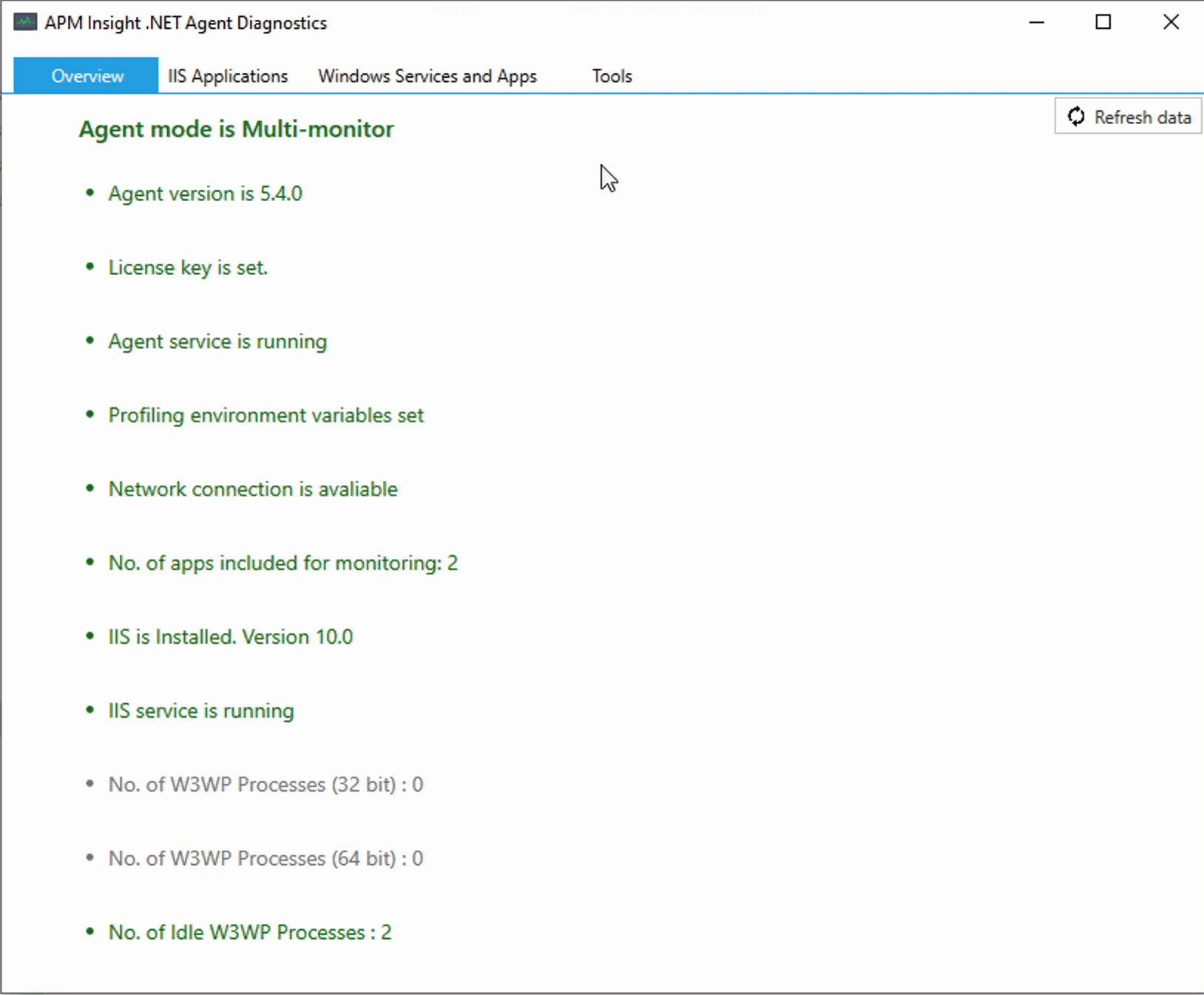
Task: Select the 'Agent service is running' line
Action: [x=217, y=342]
